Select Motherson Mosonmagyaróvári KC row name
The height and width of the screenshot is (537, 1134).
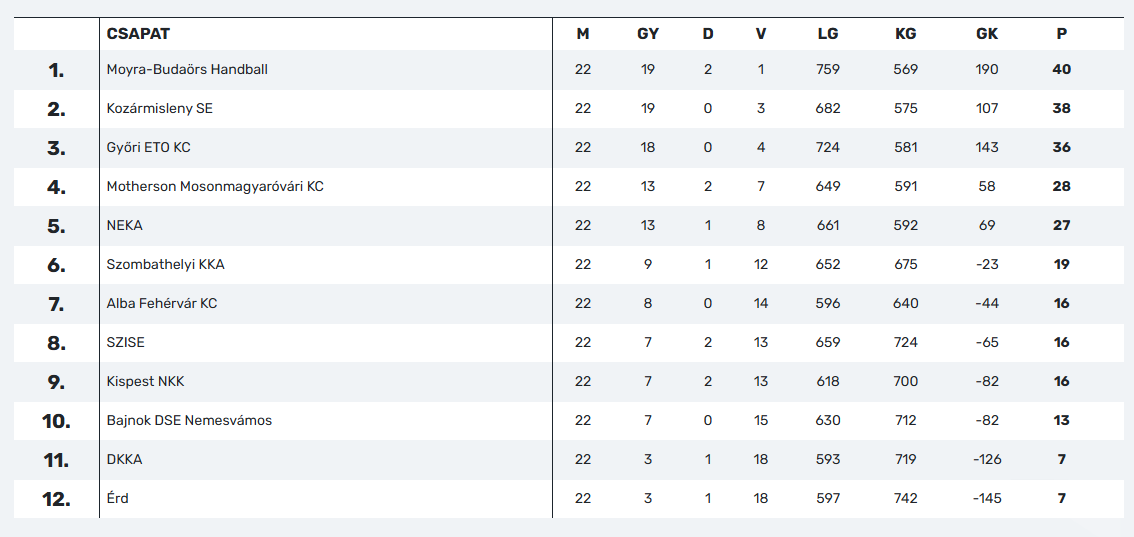tap(215, 186)
